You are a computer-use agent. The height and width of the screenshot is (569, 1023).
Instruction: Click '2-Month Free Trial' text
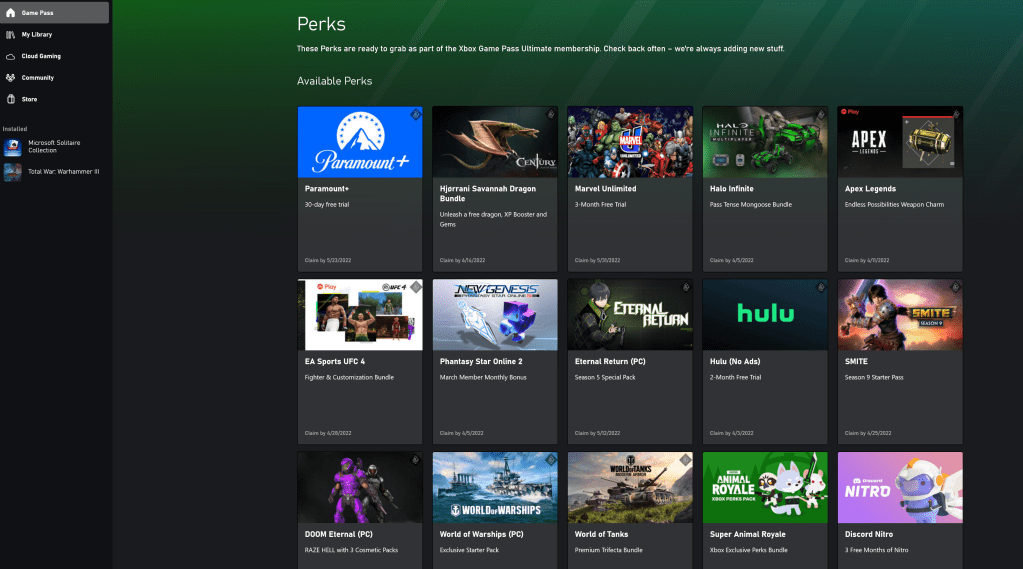735,377
